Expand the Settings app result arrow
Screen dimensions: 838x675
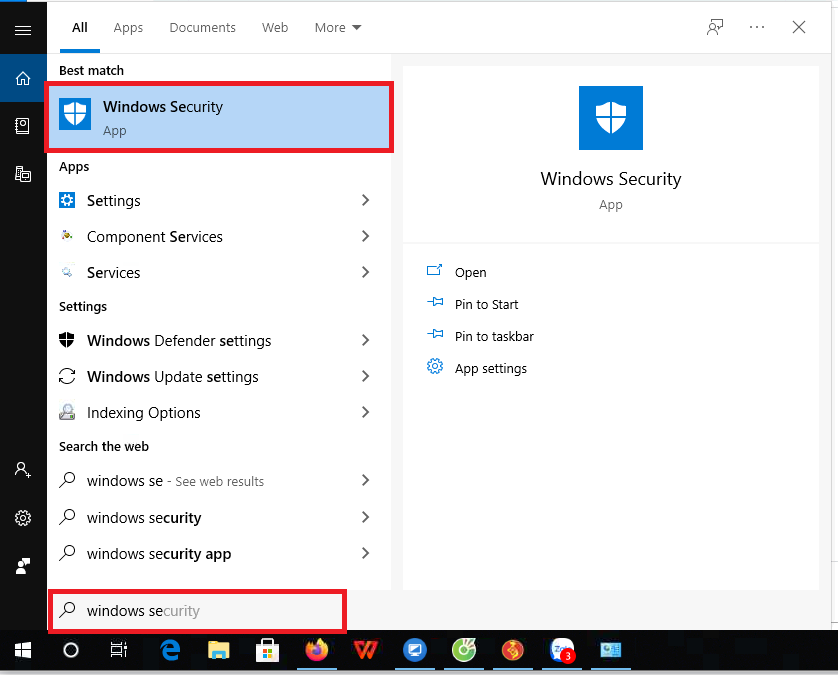tap(366, 200)
